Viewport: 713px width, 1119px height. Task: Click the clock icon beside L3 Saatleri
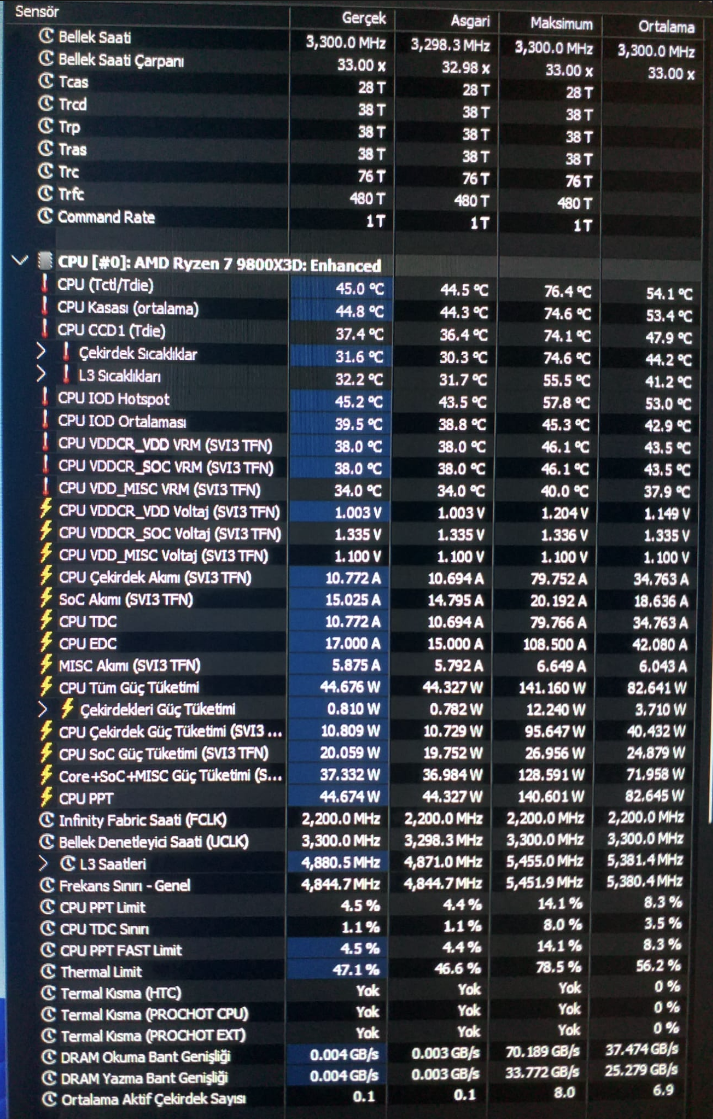[x=69, y=864]
